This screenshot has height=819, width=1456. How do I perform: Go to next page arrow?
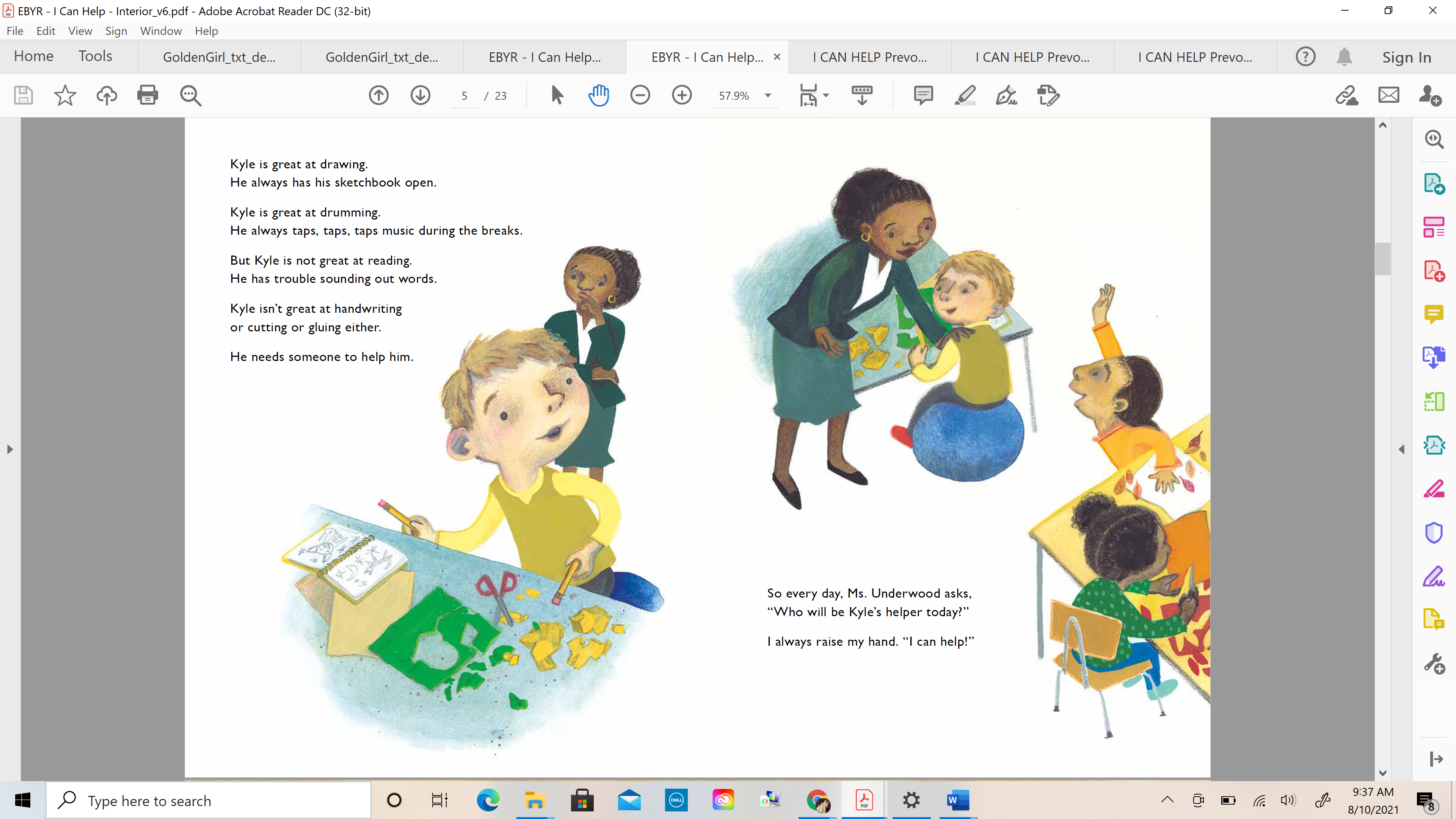tap(420, 95)
